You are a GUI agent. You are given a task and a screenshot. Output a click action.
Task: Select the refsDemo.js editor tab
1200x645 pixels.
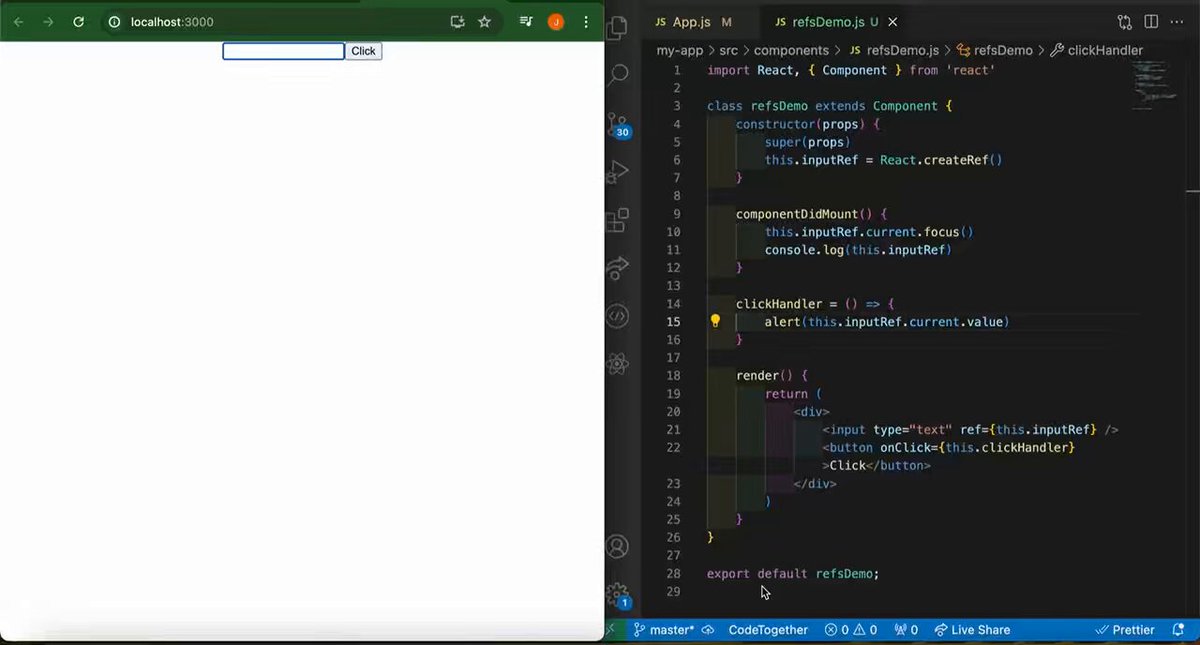826,22
